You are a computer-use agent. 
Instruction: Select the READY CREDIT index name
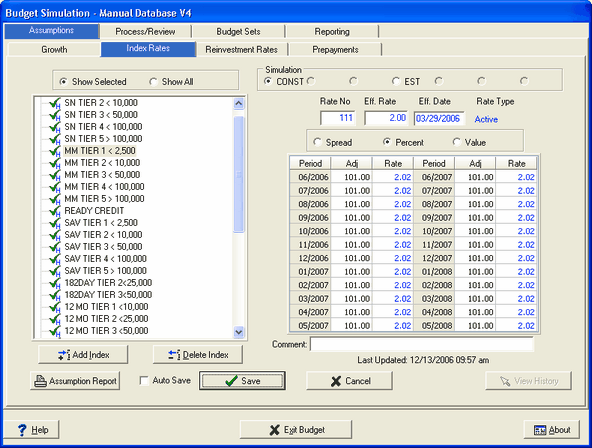point(94,211)
